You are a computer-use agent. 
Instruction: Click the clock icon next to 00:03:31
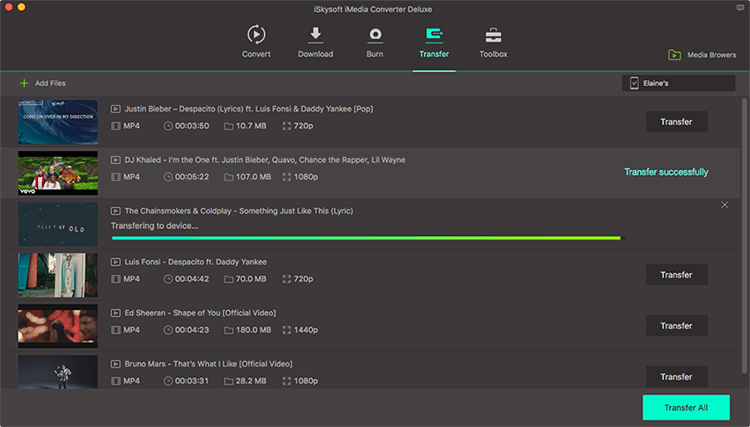pyautogui.click(x=168, y=381)
